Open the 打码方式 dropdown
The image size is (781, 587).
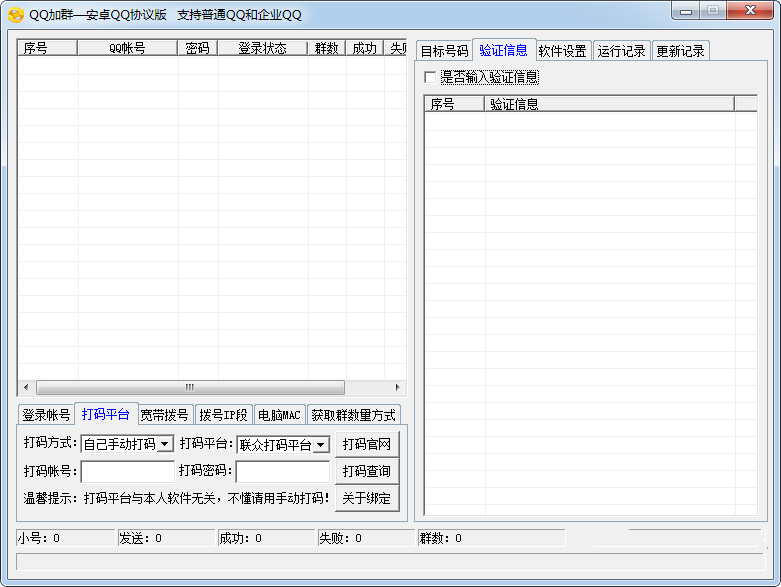(x=165, y=444)
